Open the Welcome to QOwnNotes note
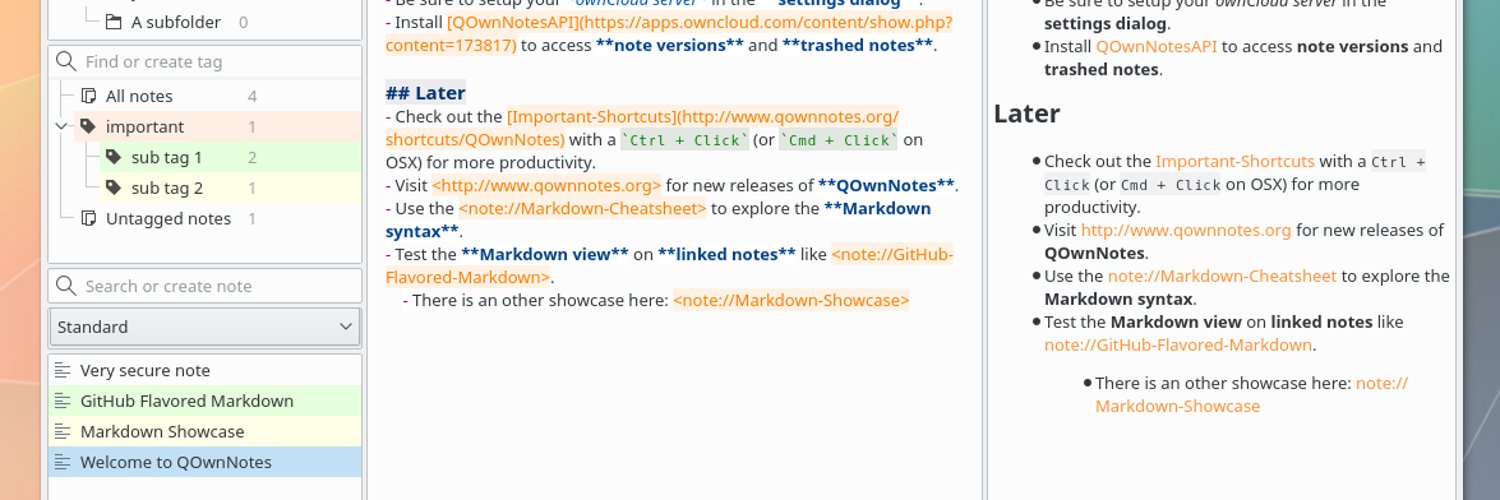 coord(205,462)
